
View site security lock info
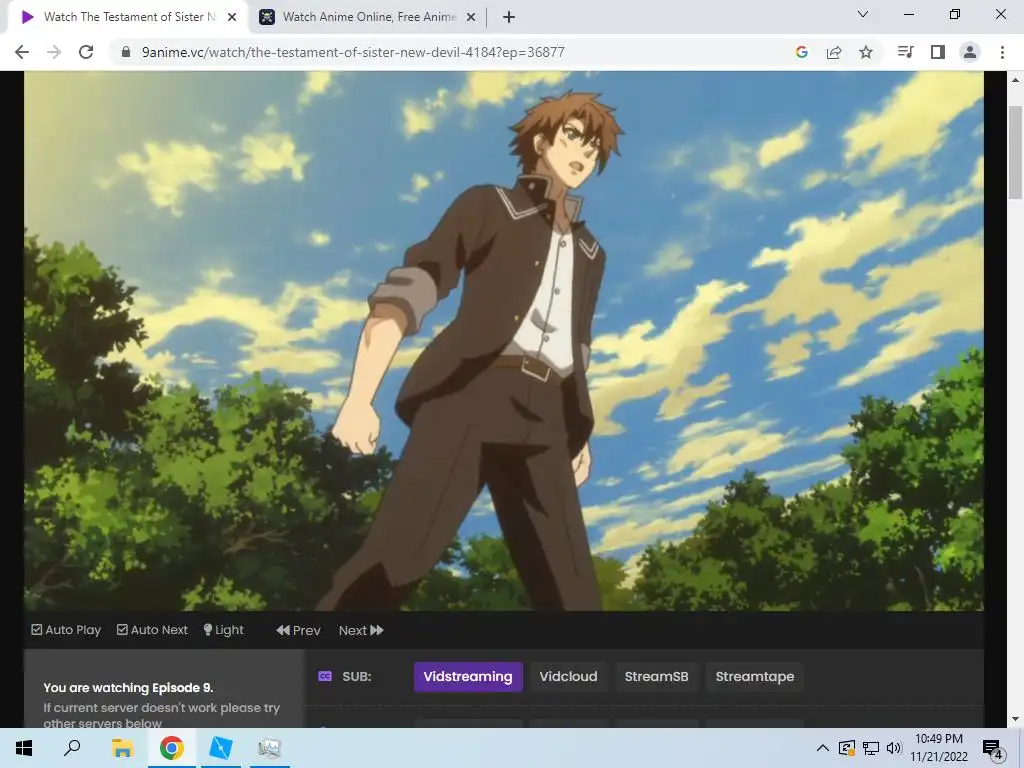pyautogui.click(x=126, y=52)
